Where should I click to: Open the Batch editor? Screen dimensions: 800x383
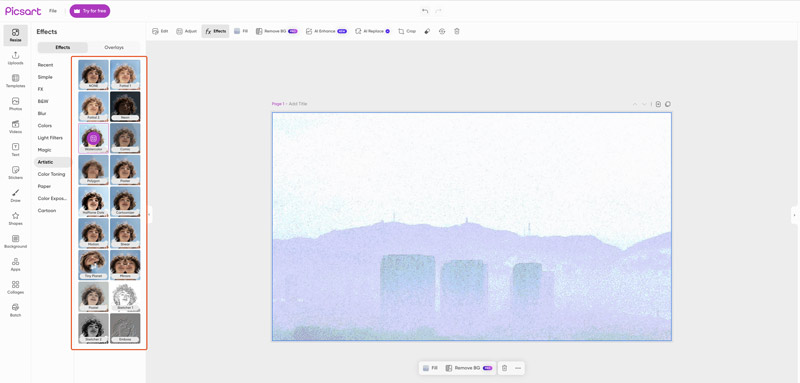15,310
